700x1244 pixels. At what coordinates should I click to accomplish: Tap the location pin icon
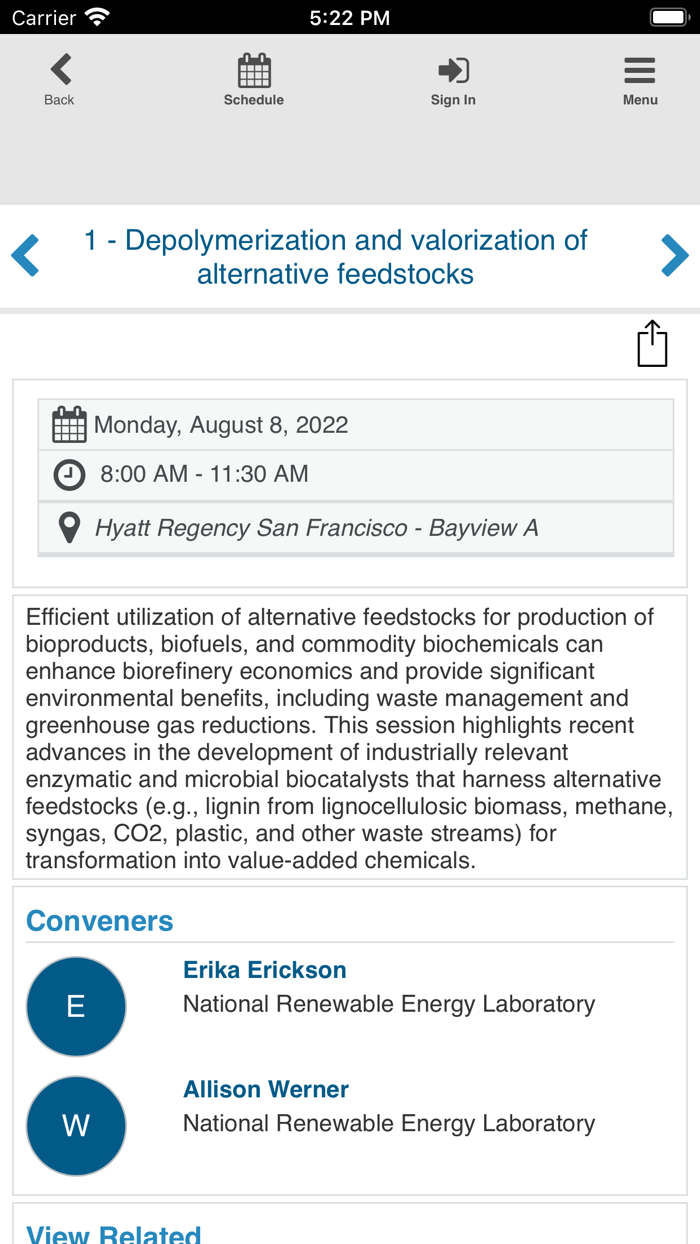69,527
